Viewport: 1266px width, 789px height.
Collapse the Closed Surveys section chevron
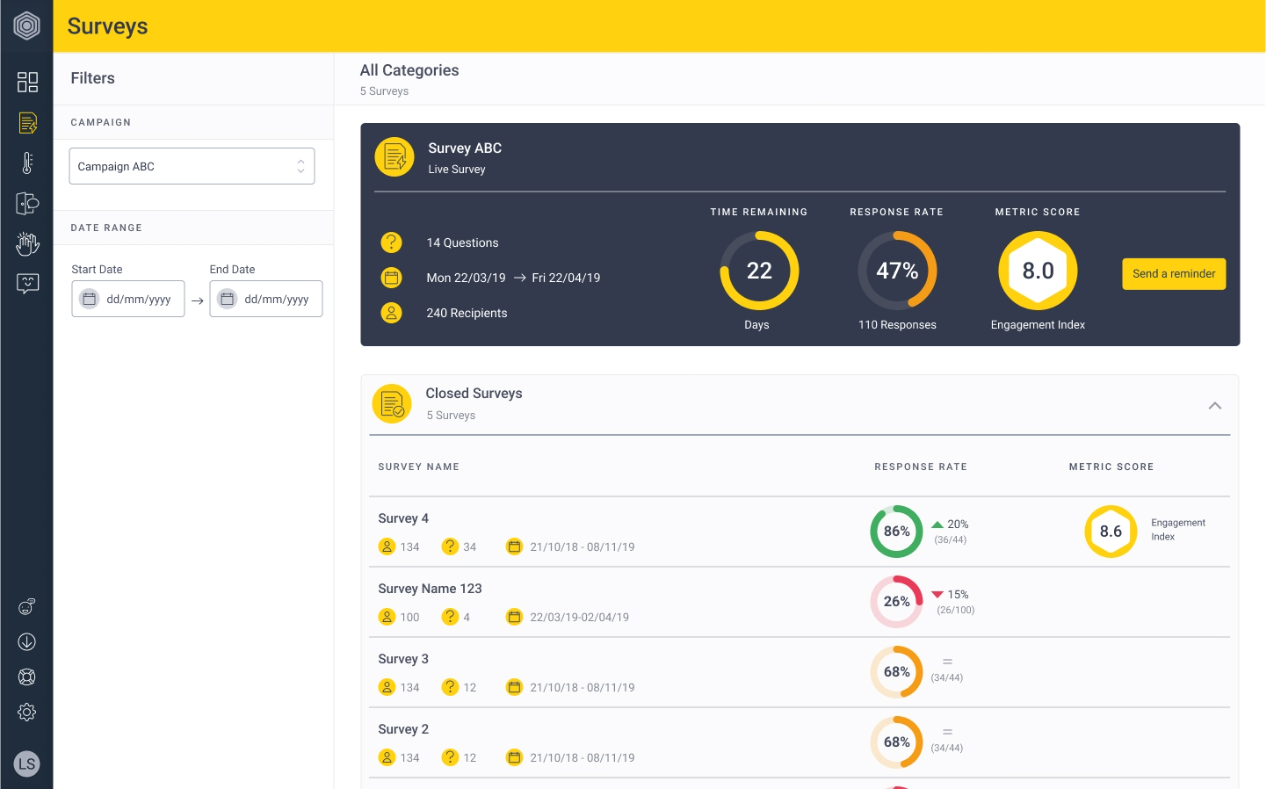click(1215, 406)
